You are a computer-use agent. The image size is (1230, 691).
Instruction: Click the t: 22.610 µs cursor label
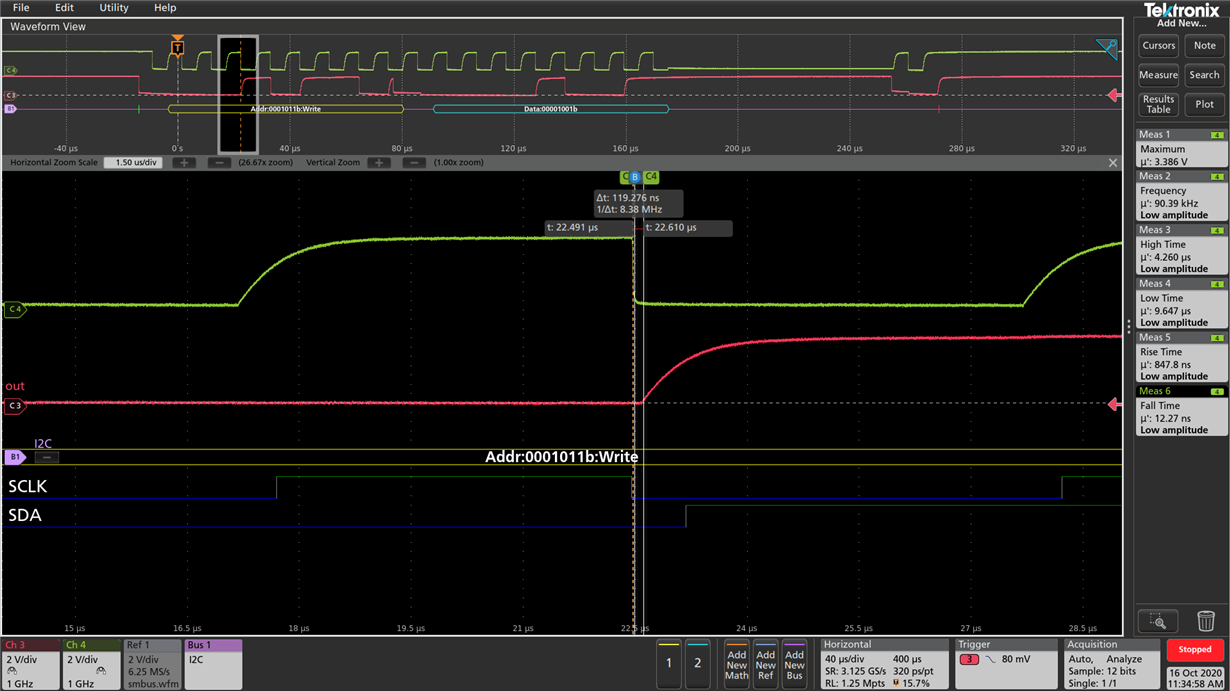pos(687,228)
